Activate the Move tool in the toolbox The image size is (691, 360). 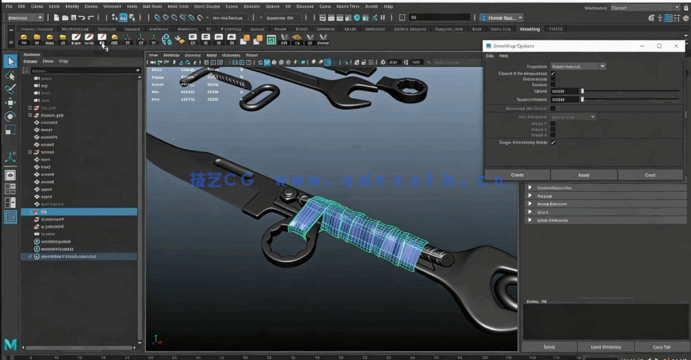pyautogui.click(x=10, y=103)
